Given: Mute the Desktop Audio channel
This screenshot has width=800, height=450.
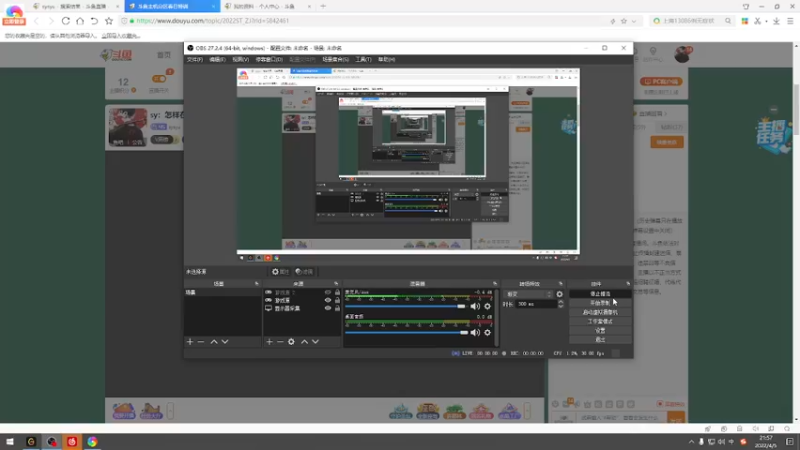Looking at the screenshot, I should point(475,333).
